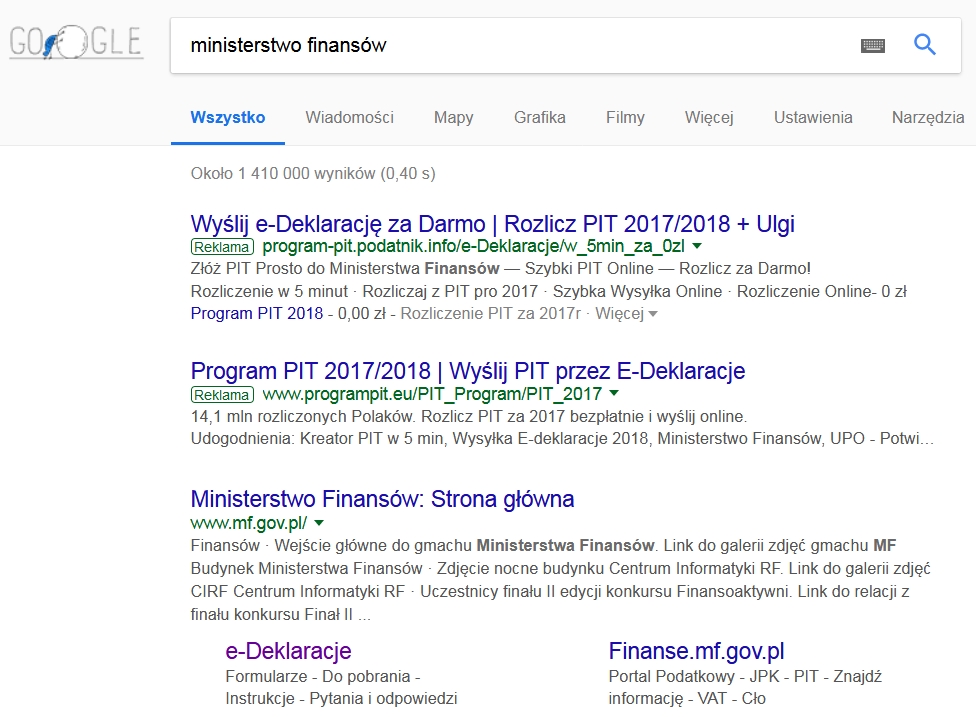Open the Program PIT 2017/2018 ad title
976x717 pixels.
pos(467,371)
